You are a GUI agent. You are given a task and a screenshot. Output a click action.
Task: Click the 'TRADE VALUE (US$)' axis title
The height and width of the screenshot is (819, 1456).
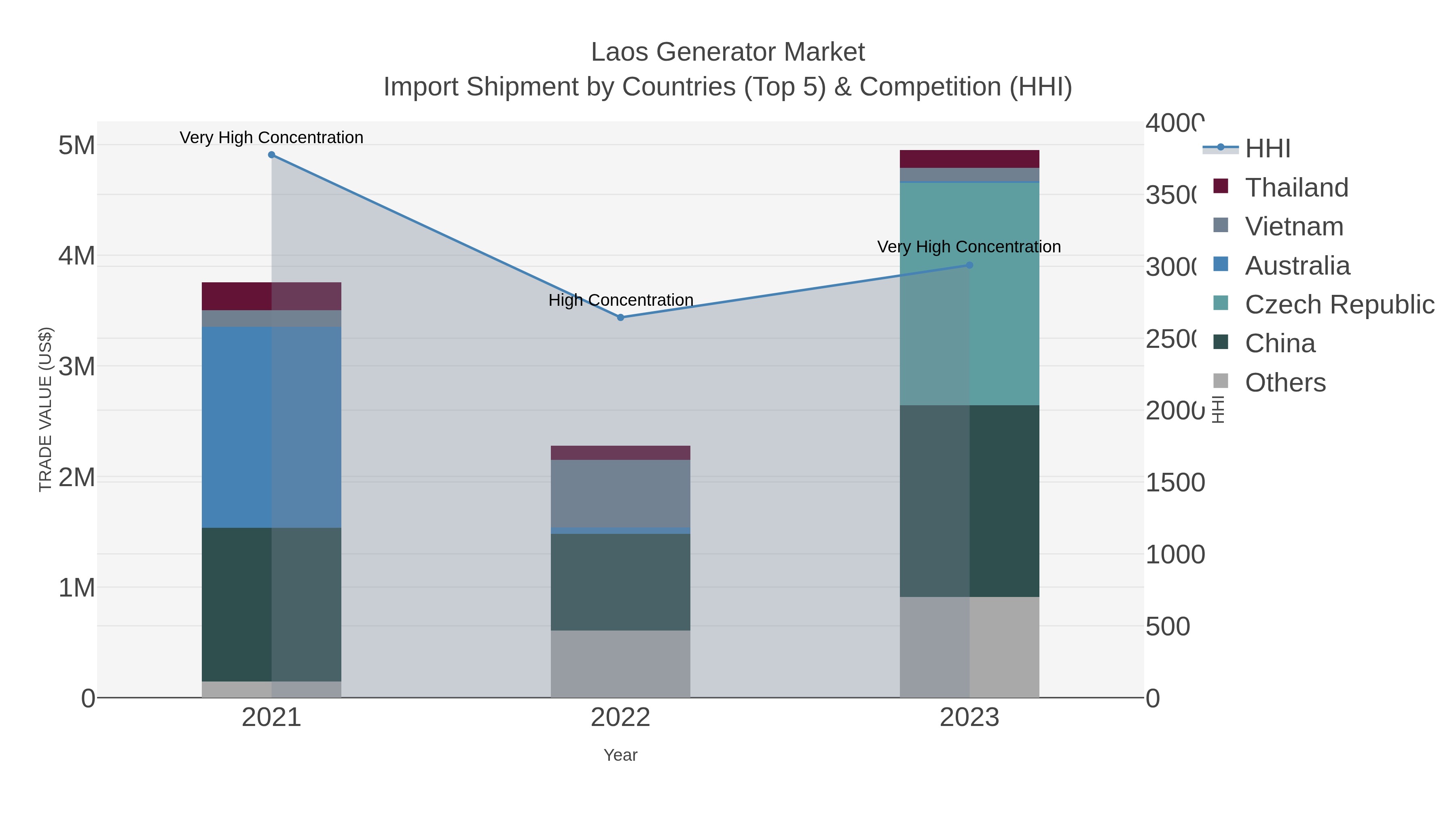click(x=45, y=409)
